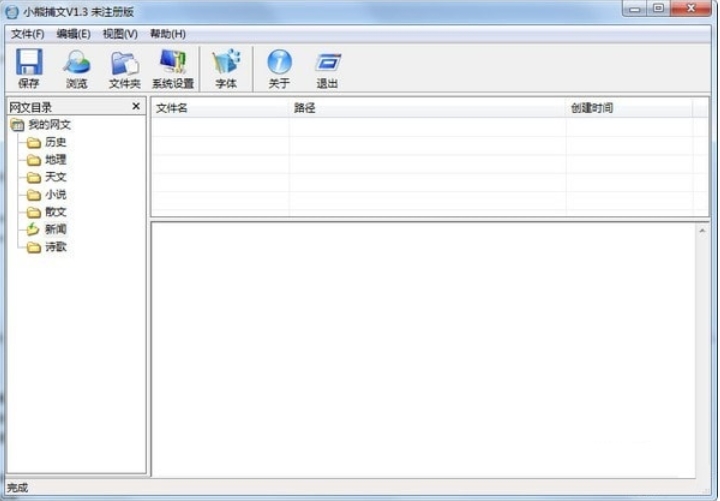This screenshot has height=501, width=720.
Task: Maximize the 小熊捕文 window
Action: click(658, 9)
